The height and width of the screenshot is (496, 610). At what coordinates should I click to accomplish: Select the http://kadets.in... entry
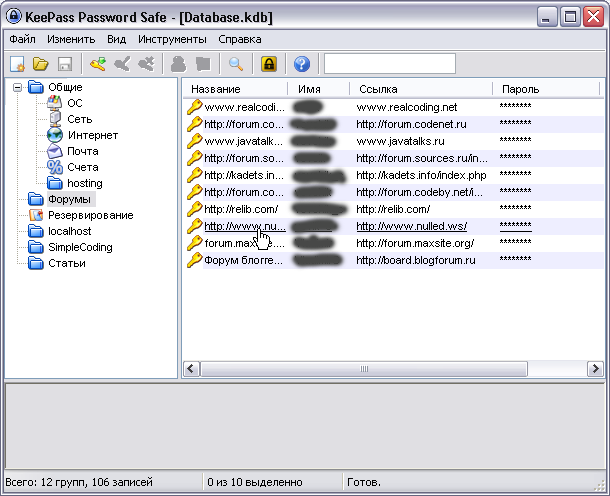point(244,175)
